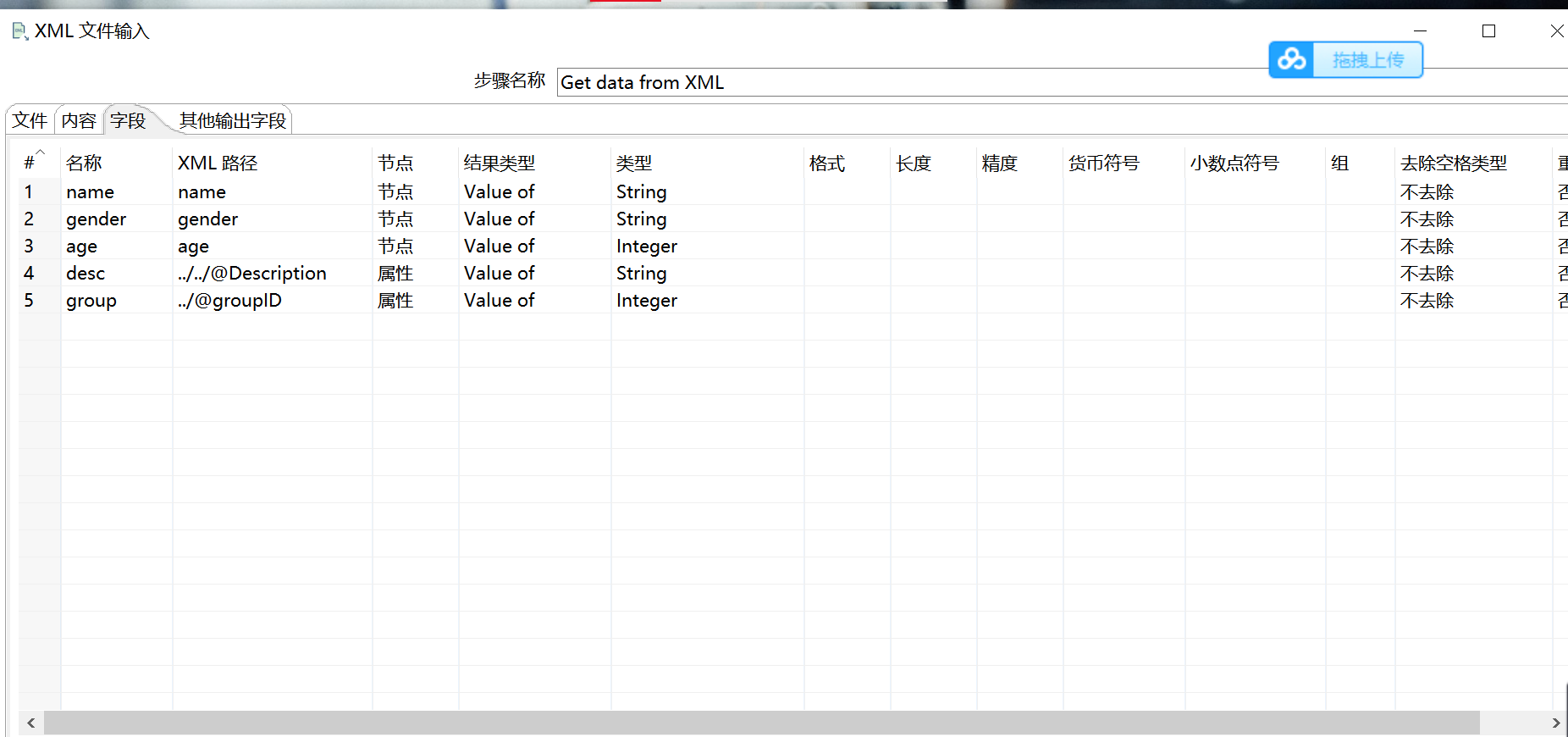This screenshot has height=737, width=1568.
Task: Open the 其他输出字段 tab
Action: coord(233,120)
